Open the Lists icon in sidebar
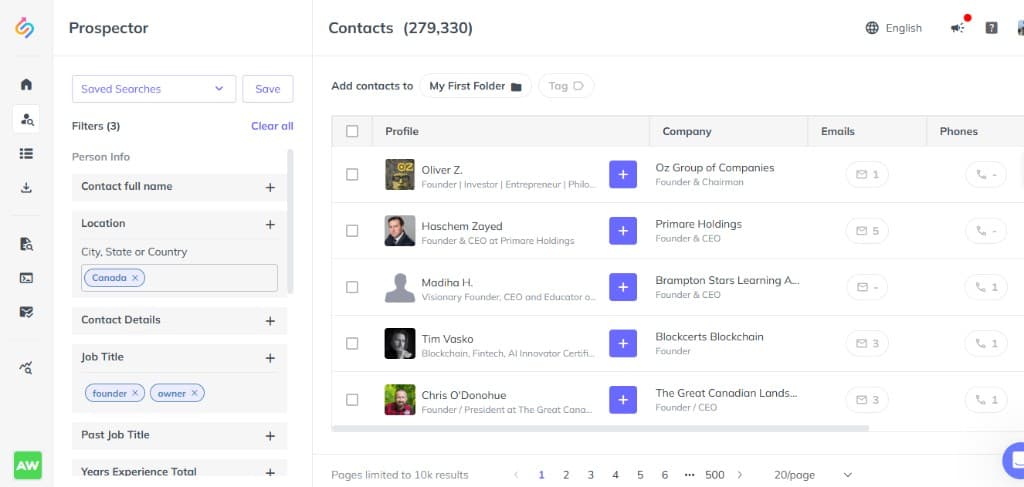 (26, 153)
